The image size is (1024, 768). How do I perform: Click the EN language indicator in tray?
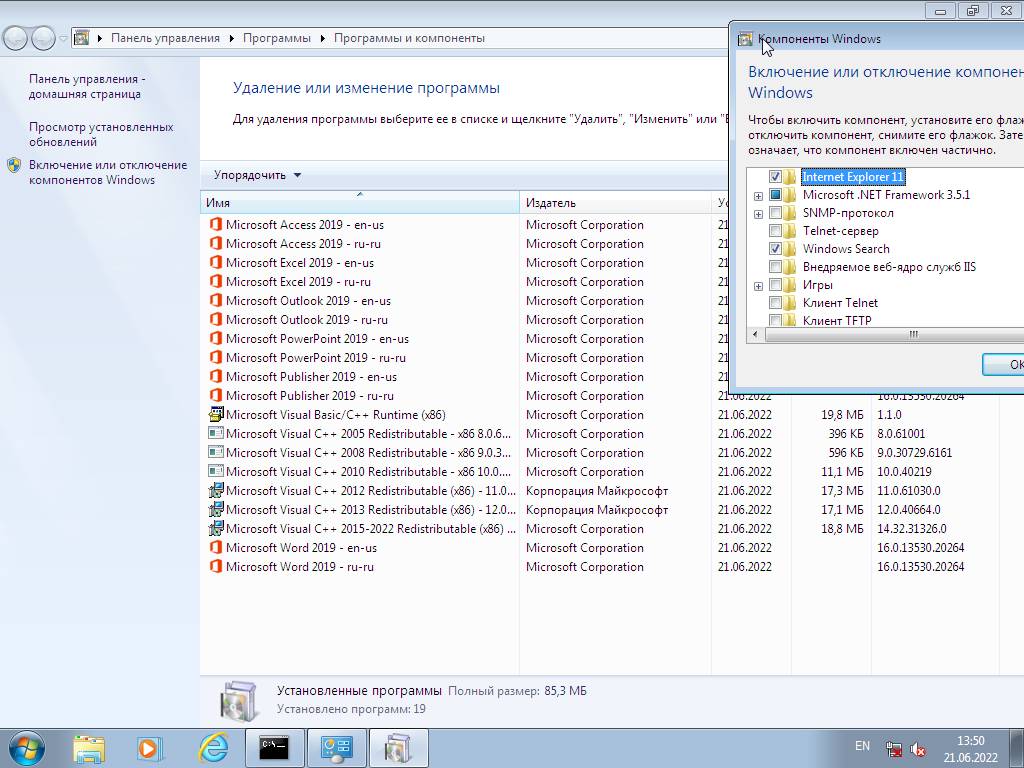click(862, 746)
